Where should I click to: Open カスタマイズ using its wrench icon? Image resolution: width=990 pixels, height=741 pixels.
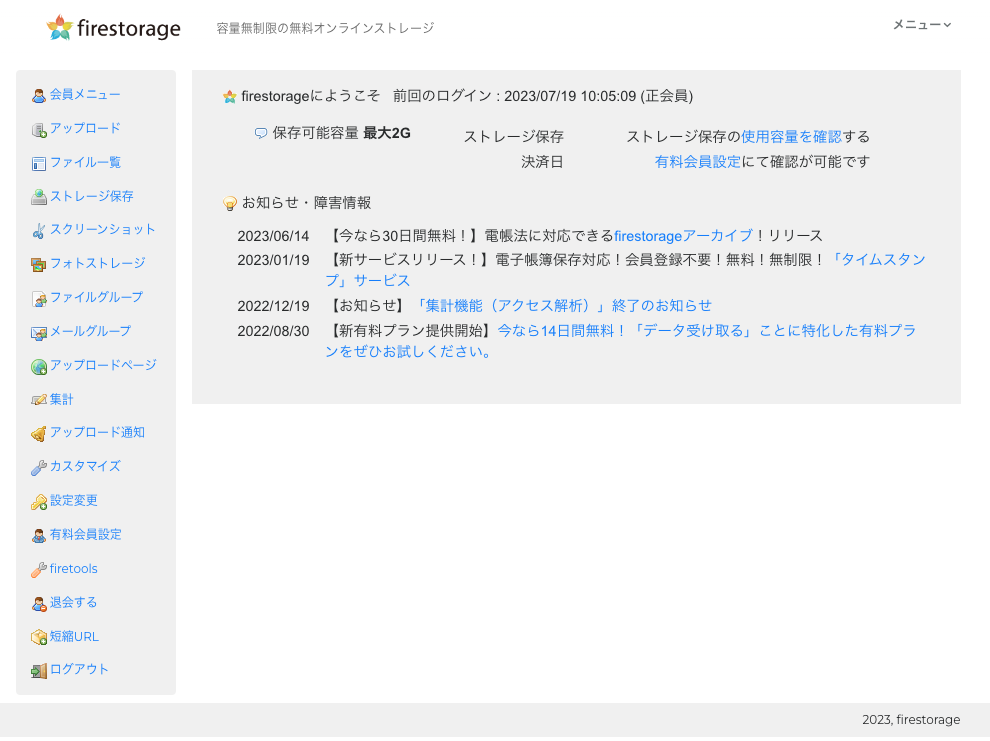click(x=37, y=466)
